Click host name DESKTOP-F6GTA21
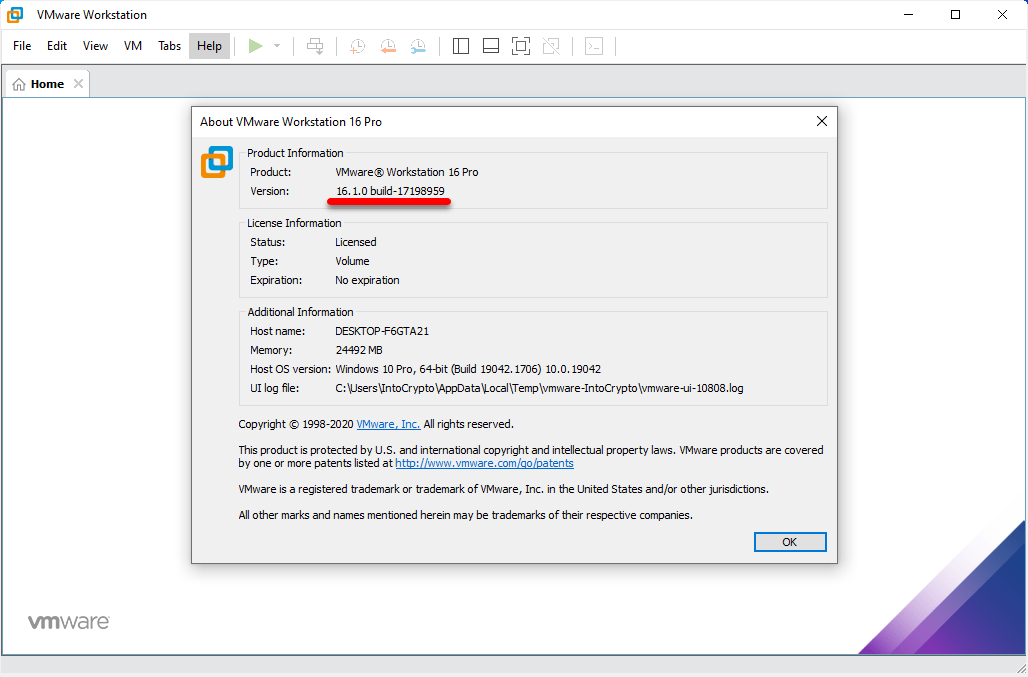The image size is (1028, 677). [382, 332]
